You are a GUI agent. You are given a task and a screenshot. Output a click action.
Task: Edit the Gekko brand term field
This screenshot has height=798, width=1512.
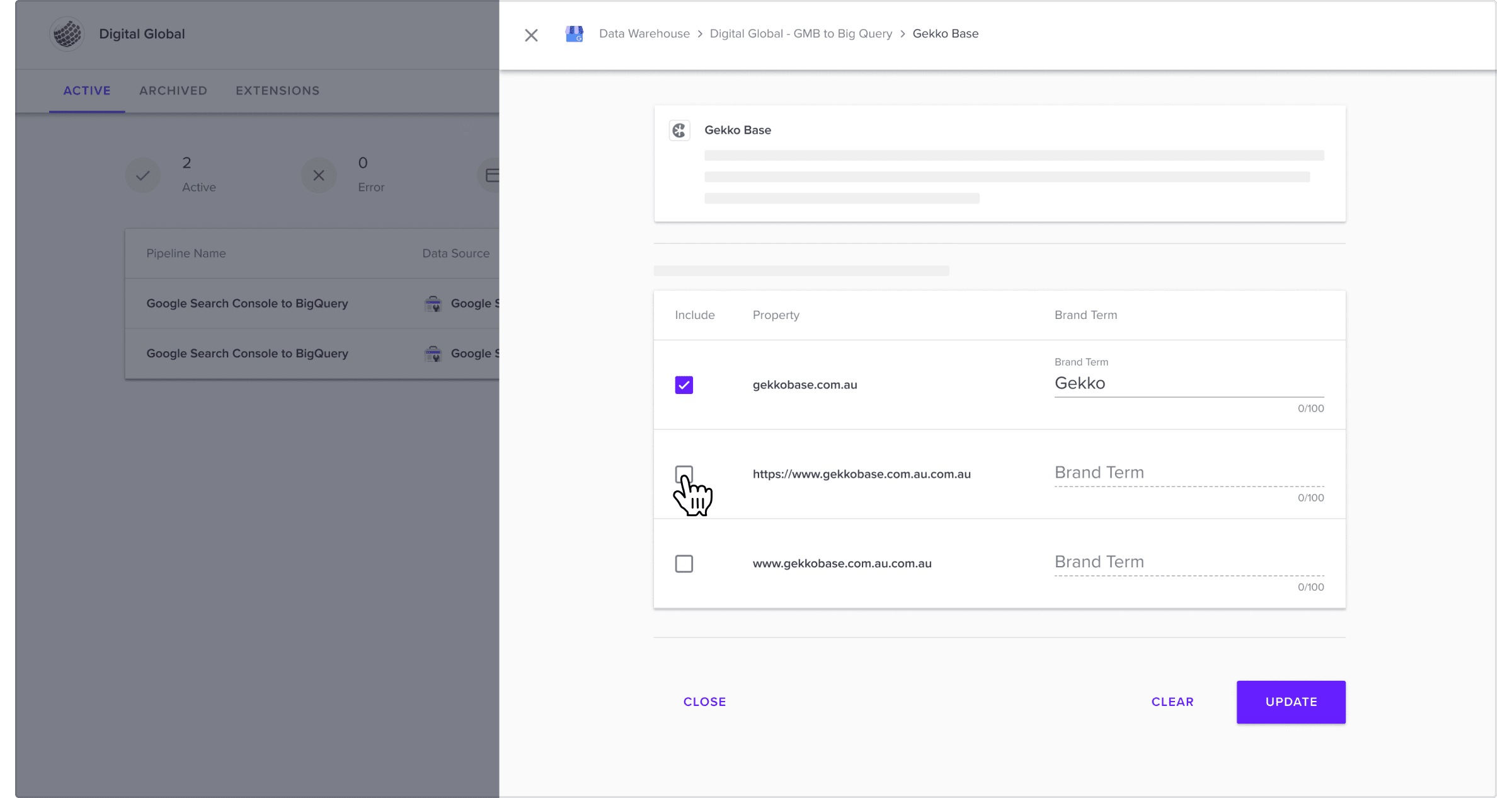[x=1189, y=384]
